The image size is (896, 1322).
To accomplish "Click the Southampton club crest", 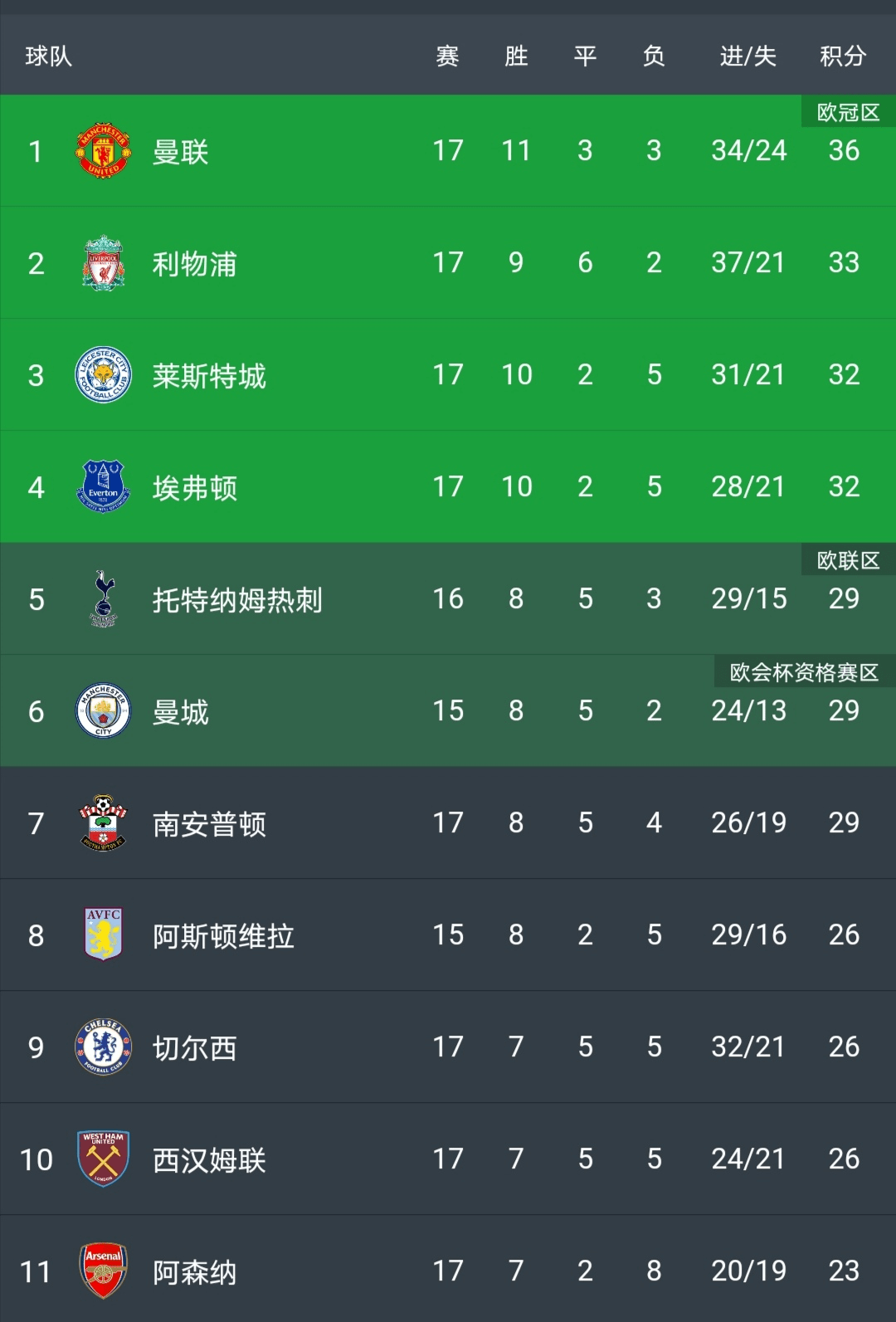I will (103, 822).
